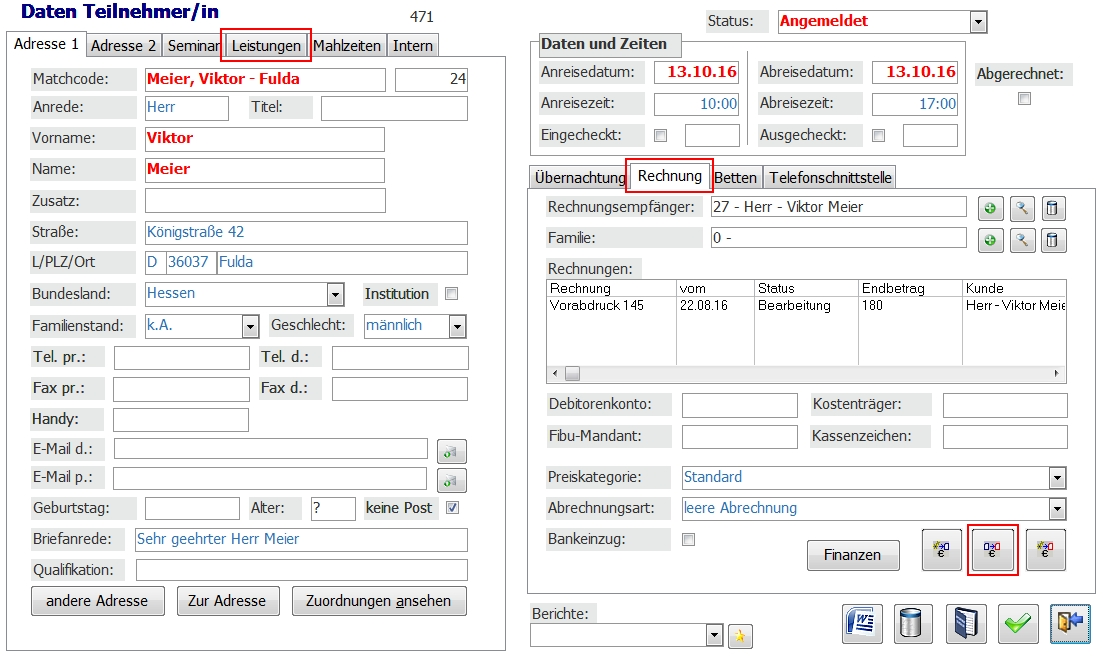Viewport: 1103px width, 656px height.
Task: Click into the Geburtstag input field
Action: click(x=192, y=508)
